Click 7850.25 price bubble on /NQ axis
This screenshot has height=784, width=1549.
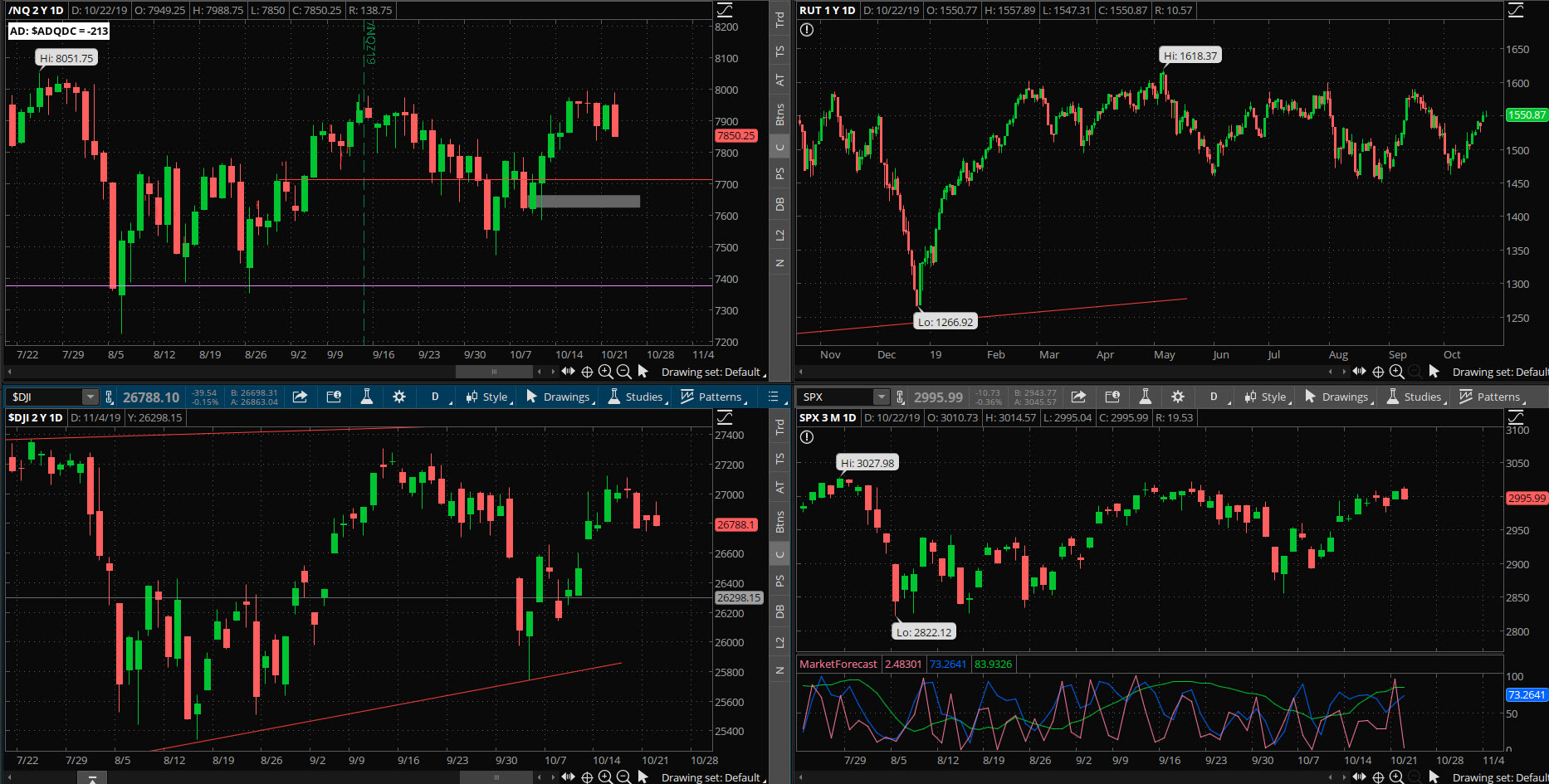[x=735, y=135]
